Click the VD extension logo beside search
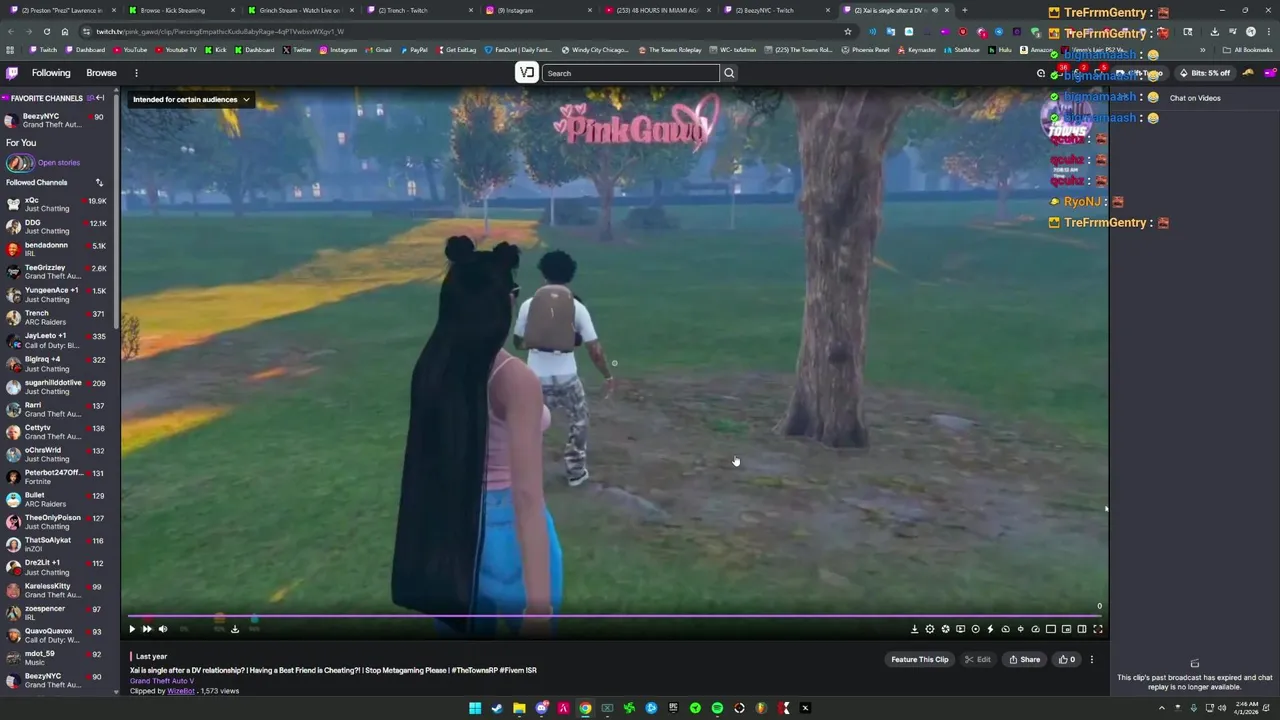Screen dimensions: 1280x720 527,72
